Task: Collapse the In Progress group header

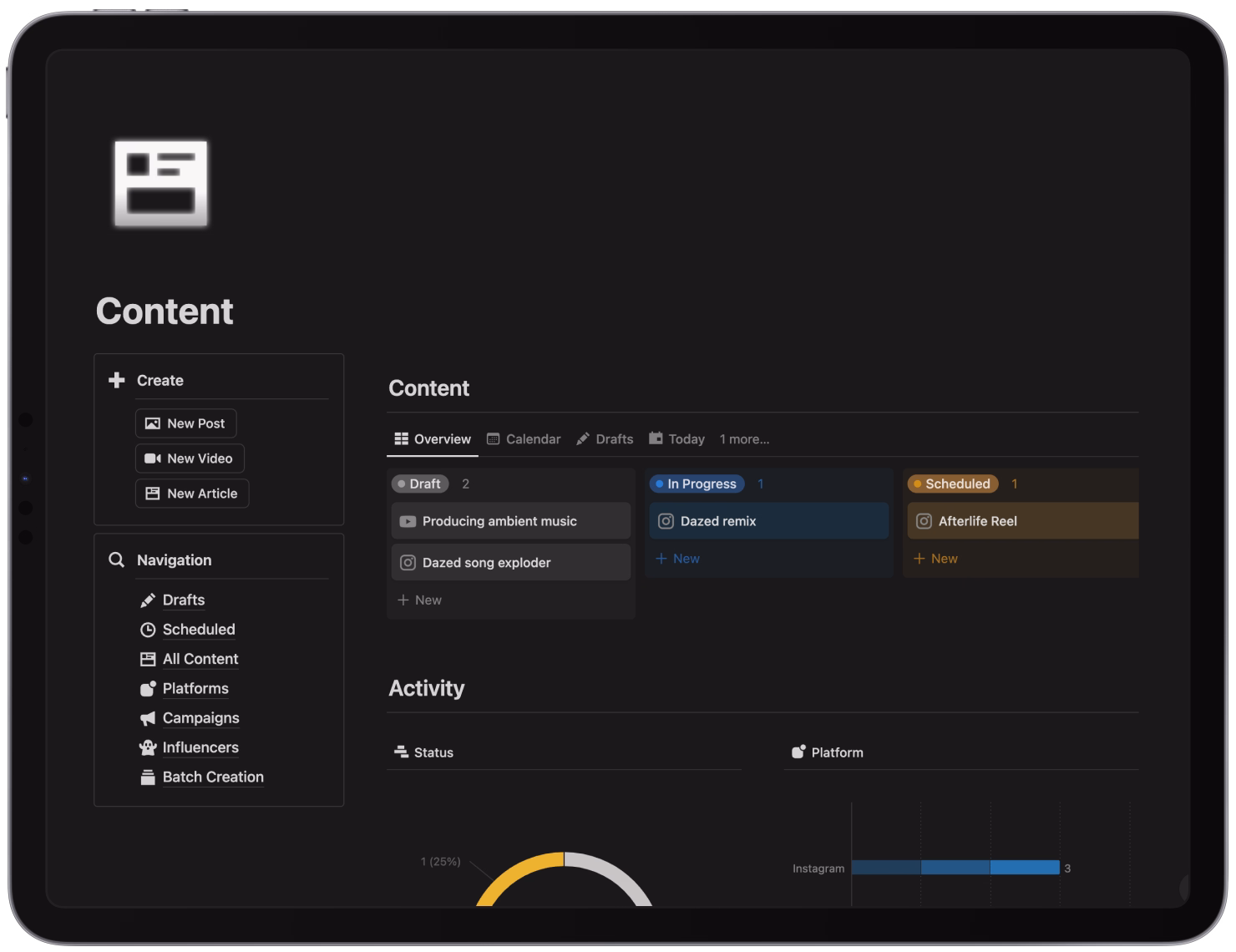Action: point(697,484)
